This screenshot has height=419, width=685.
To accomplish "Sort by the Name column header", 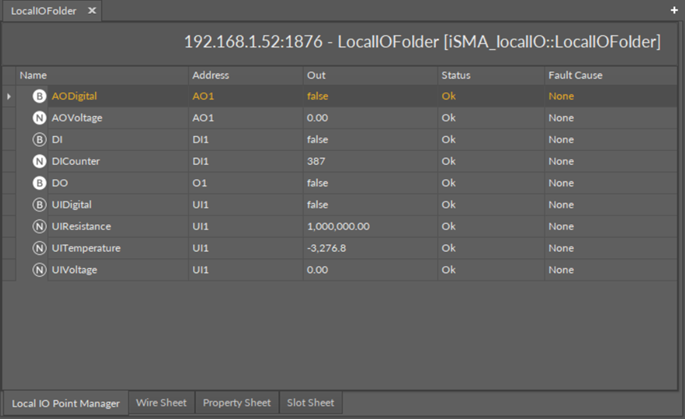I will pyautogui.click(x=34, y=75).
